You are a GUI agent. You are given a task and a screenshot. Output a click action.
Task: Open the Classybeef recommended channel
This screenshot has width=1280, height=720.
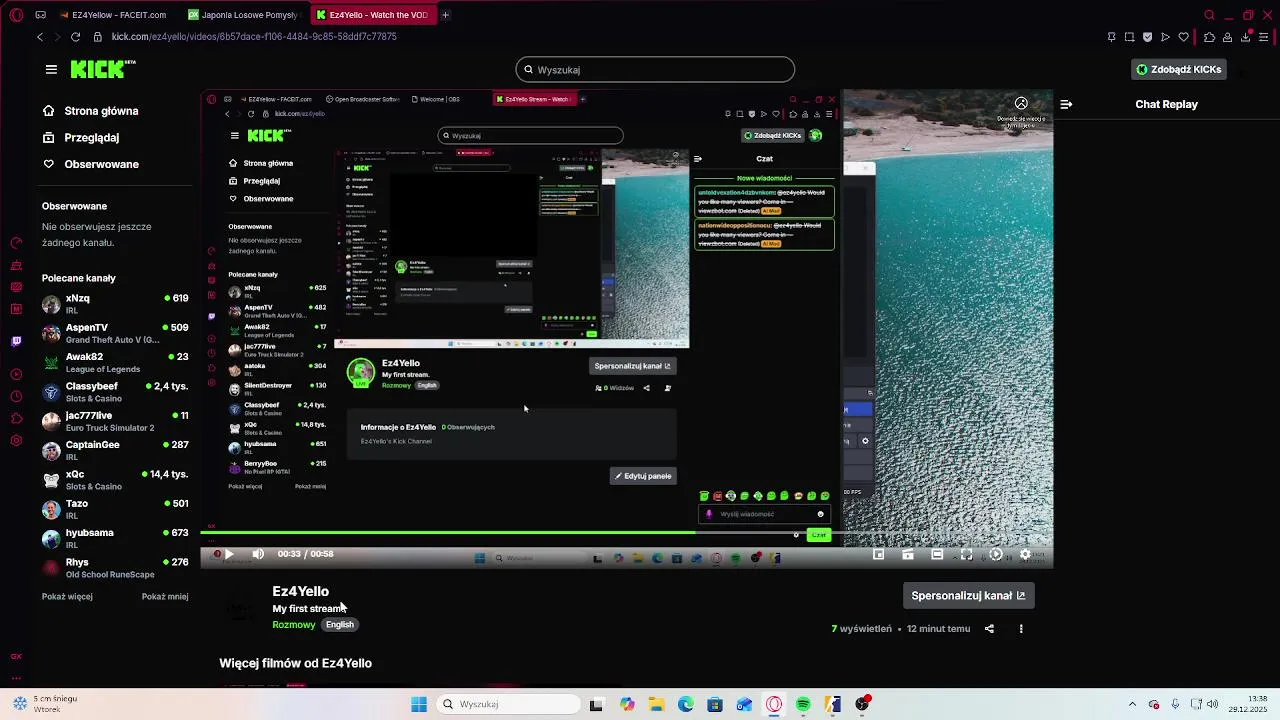click(115, 392)
